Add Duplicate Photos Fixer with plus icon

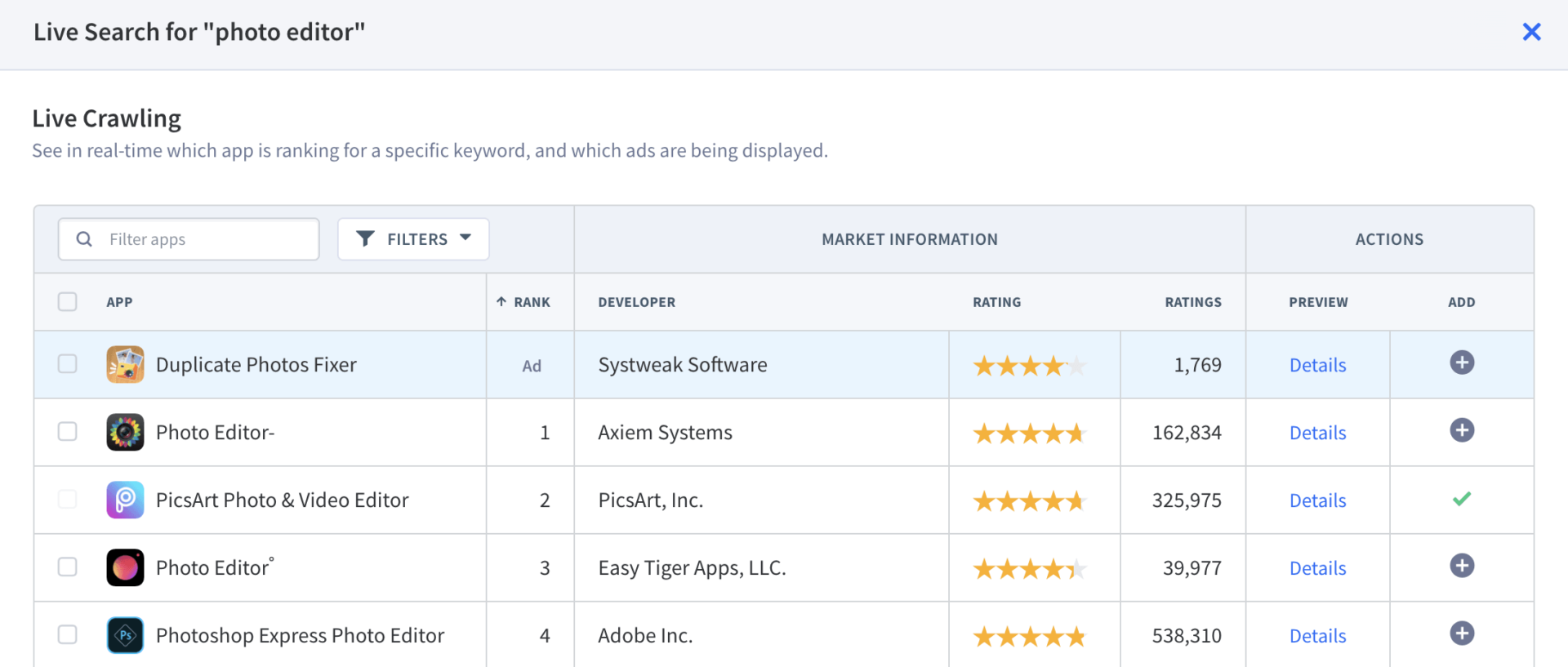(x=1462, y=362)
